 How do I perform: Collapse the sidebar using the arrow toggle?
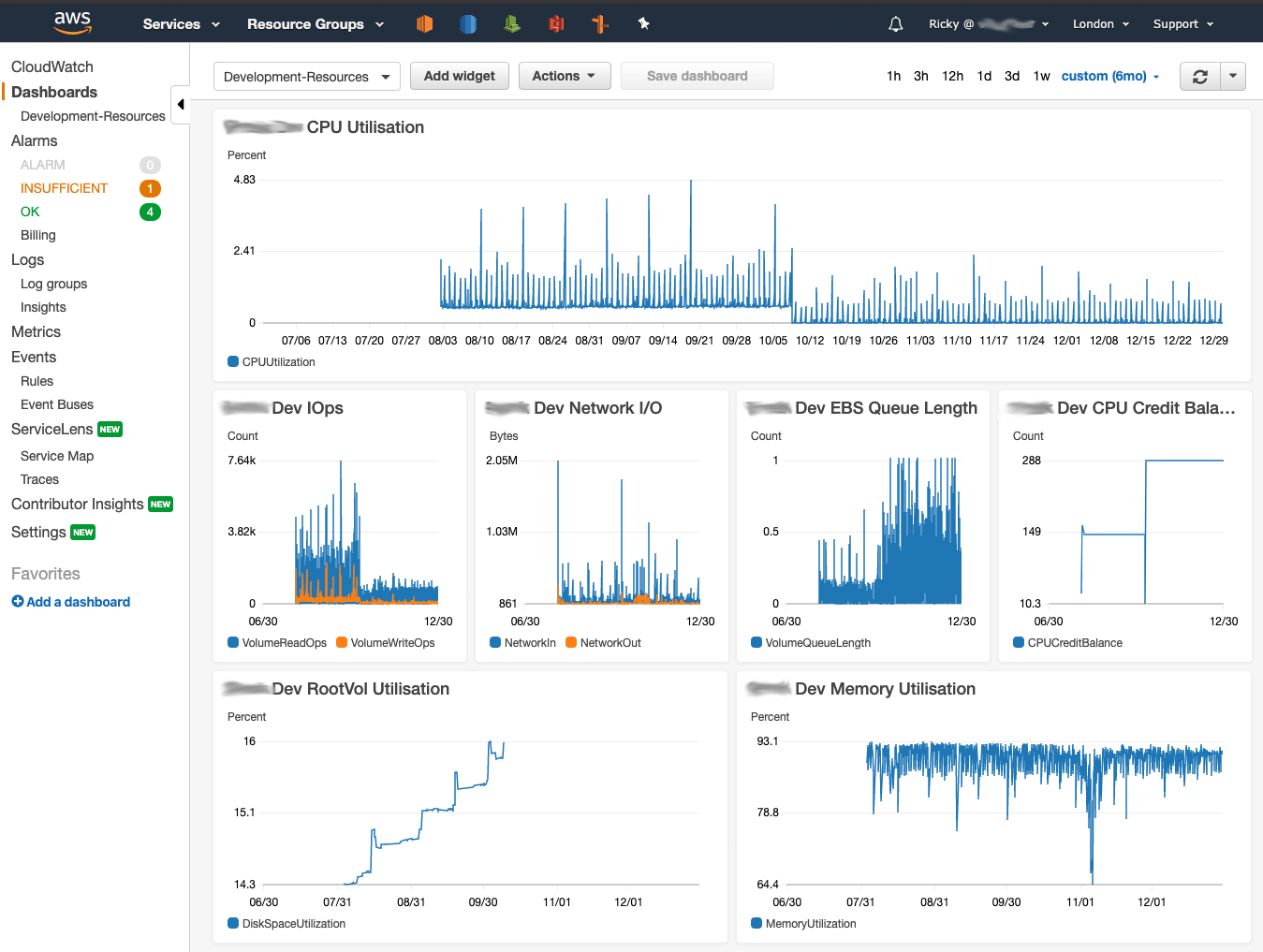click(180, 105)
